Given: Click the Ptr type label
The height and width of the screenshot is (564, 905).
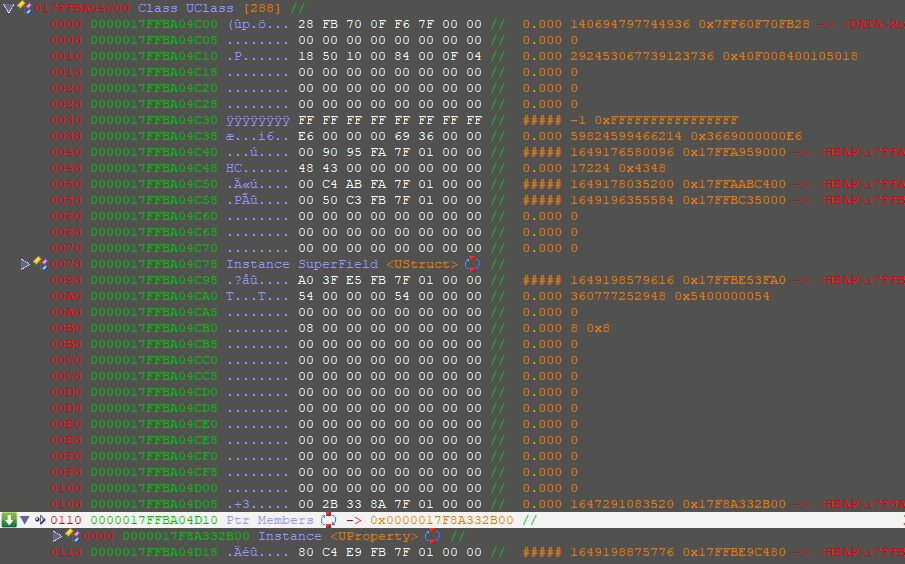Looking at the screenshot, I should coord(238,520).
